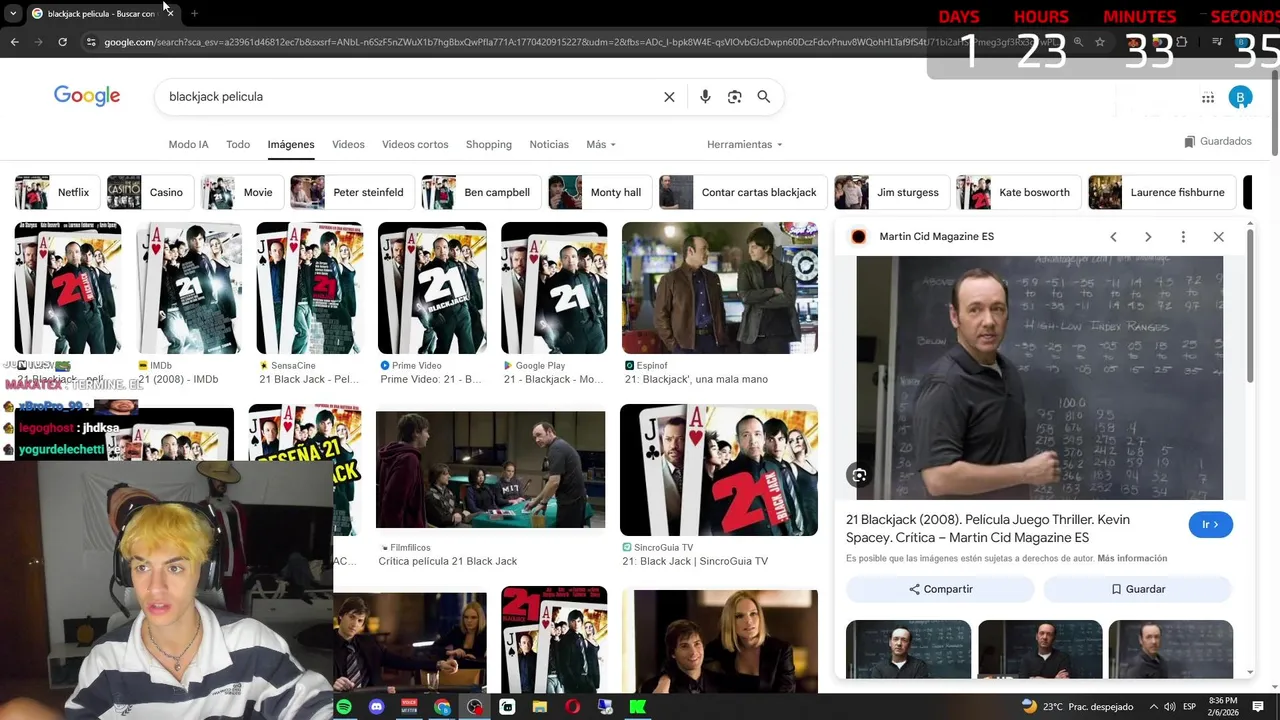Open the Windows notification center
Viewport: 1280px width, 720px height.
pyautogui.click(x=1260, y=707)
